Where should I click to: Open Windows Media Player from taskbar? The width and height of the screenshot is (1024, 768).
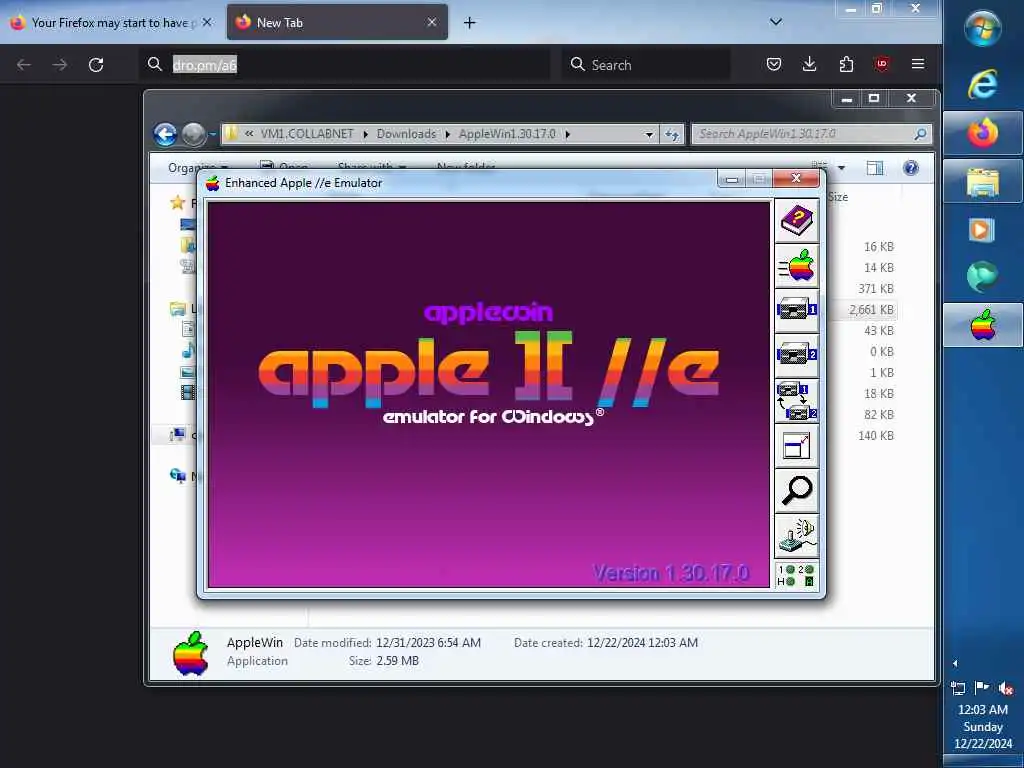point(982,230)
